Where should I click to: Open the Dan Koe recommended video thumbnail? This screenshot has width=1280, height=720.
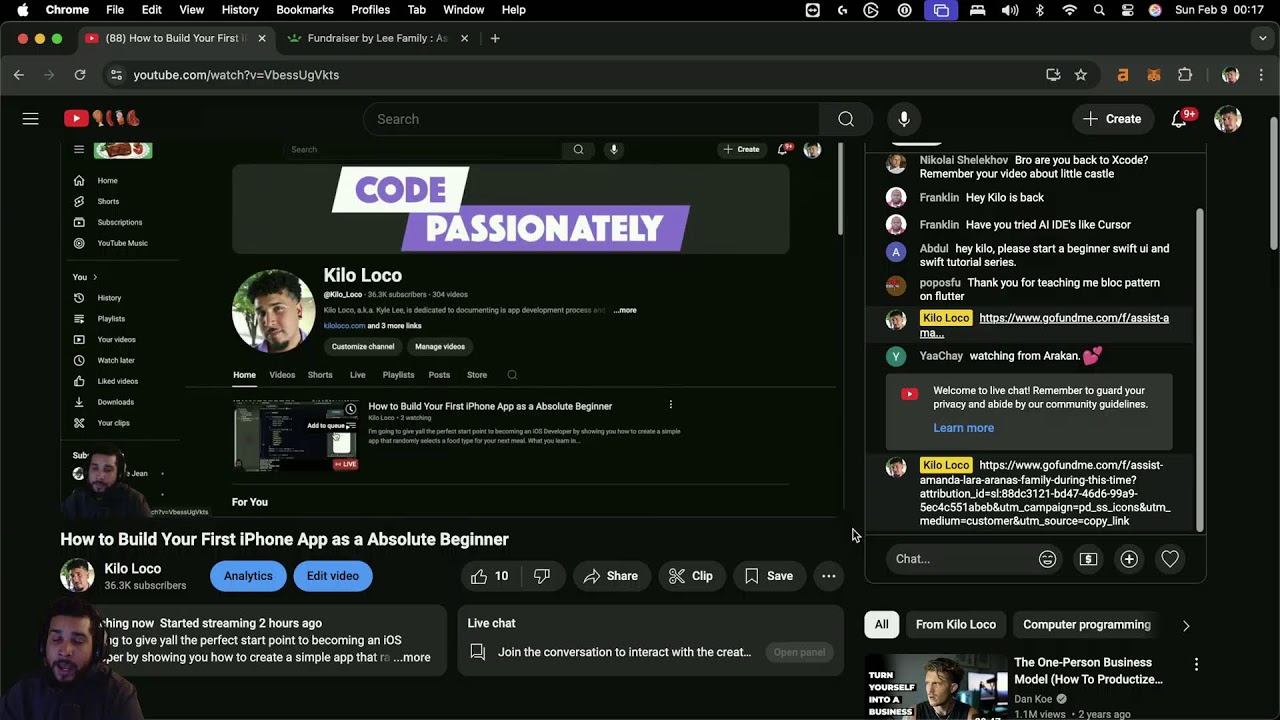tap(937, 687)
